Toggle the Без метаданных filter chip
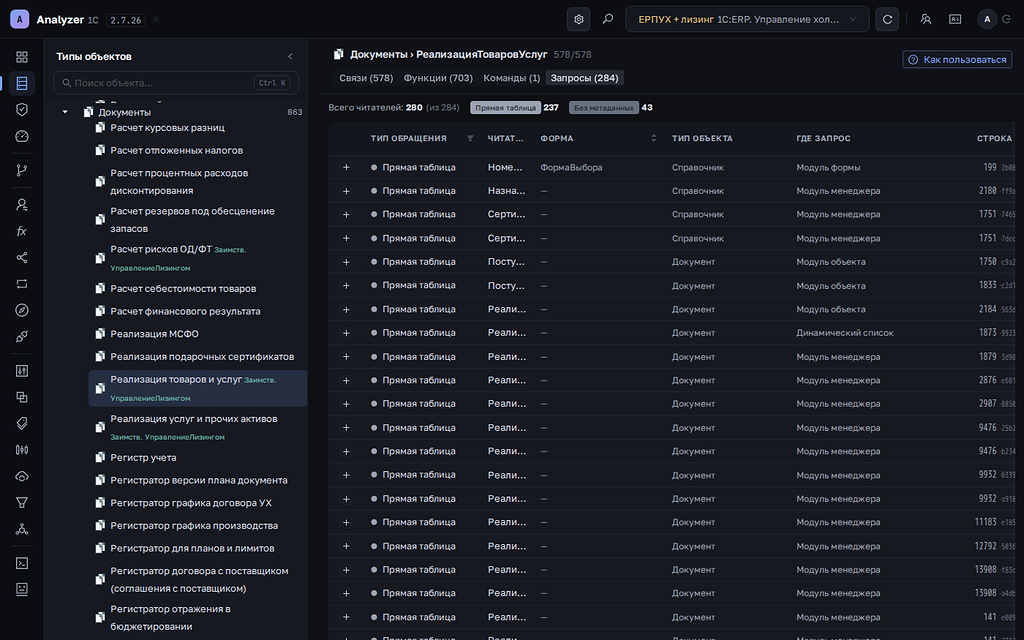This screenshot has height=640, width=1024. point(604,108)
